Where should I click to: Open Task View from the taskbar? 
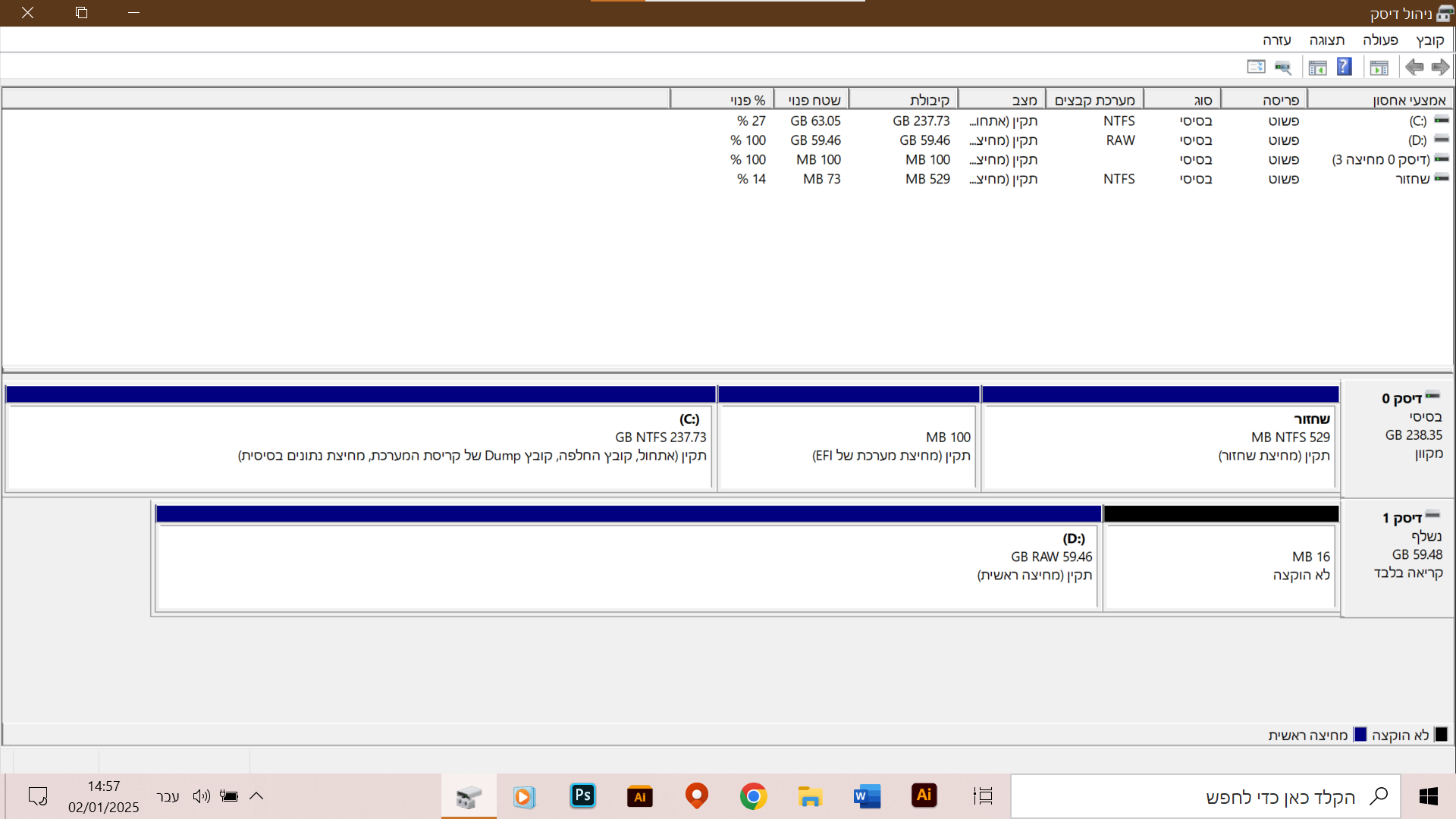coord(983,796)
